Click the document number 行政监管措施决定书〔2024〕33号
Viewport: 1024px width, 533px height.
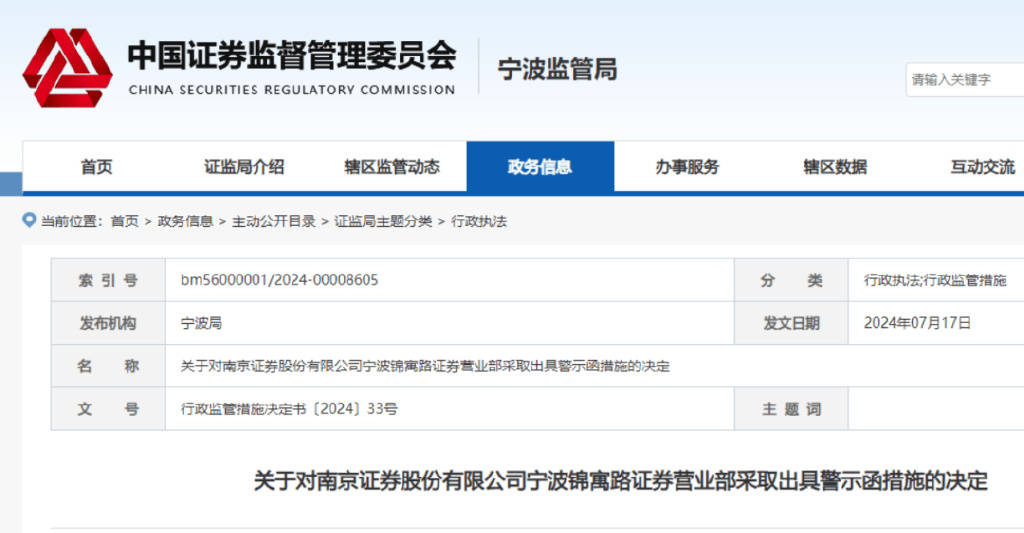289,409
